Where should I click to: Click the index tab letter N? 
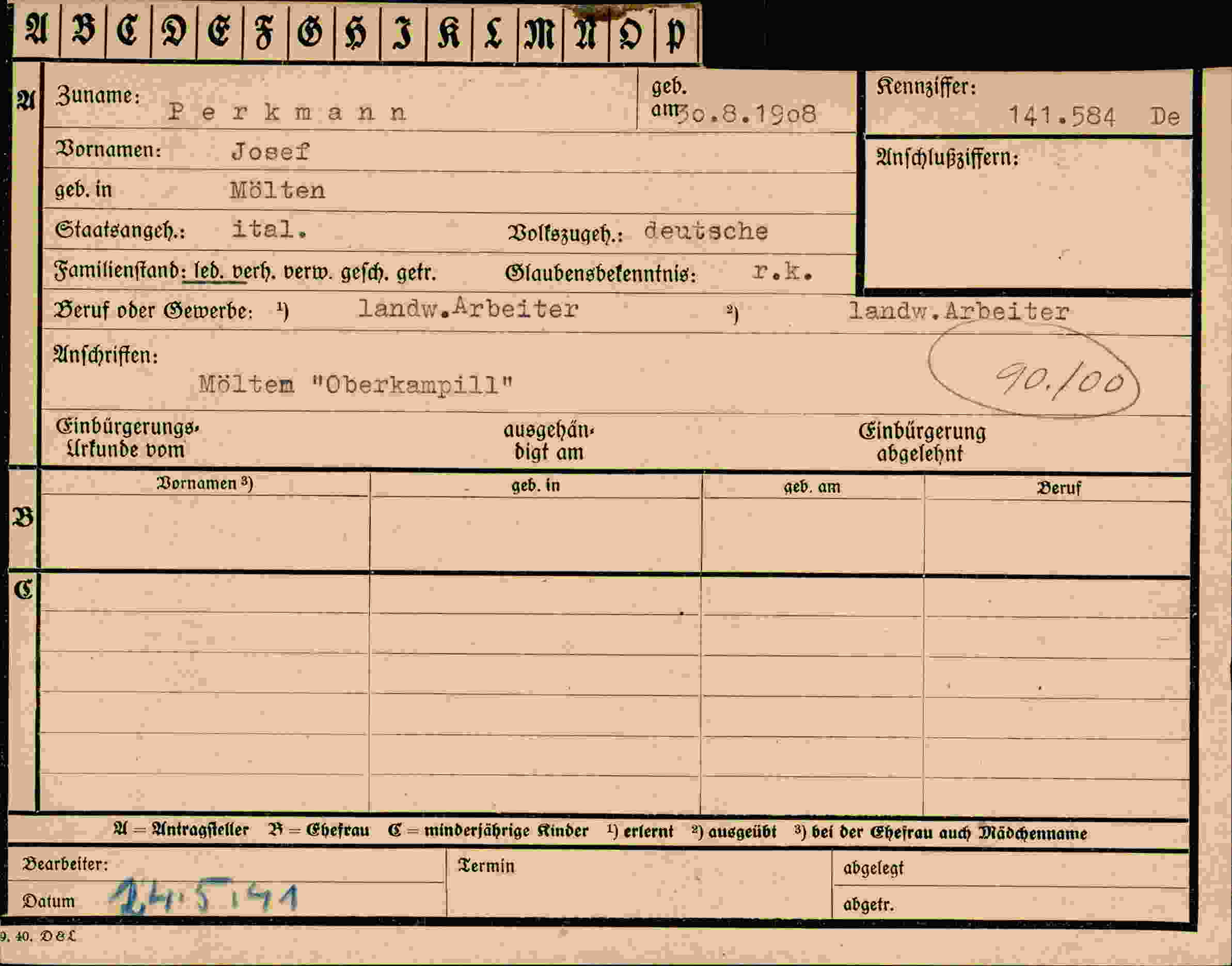586,33
